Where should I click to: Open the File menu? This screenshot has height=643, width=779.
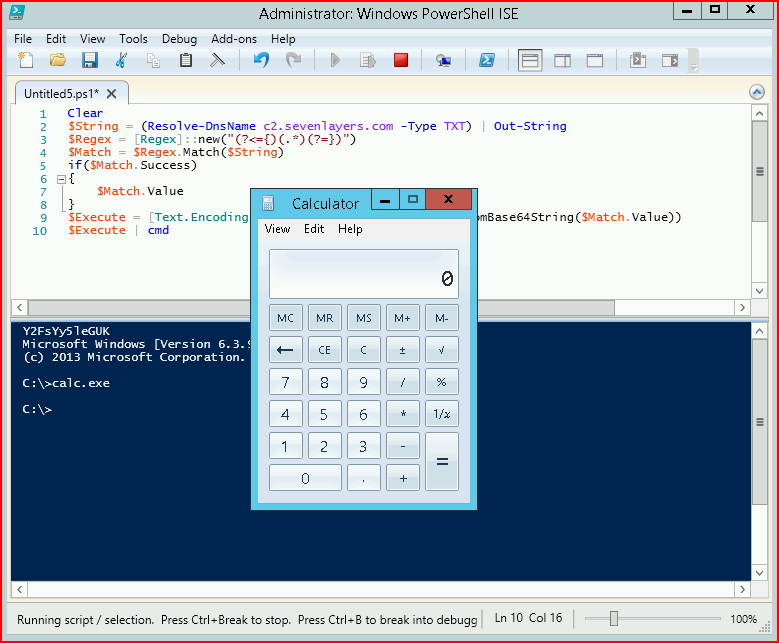(23, 39)
